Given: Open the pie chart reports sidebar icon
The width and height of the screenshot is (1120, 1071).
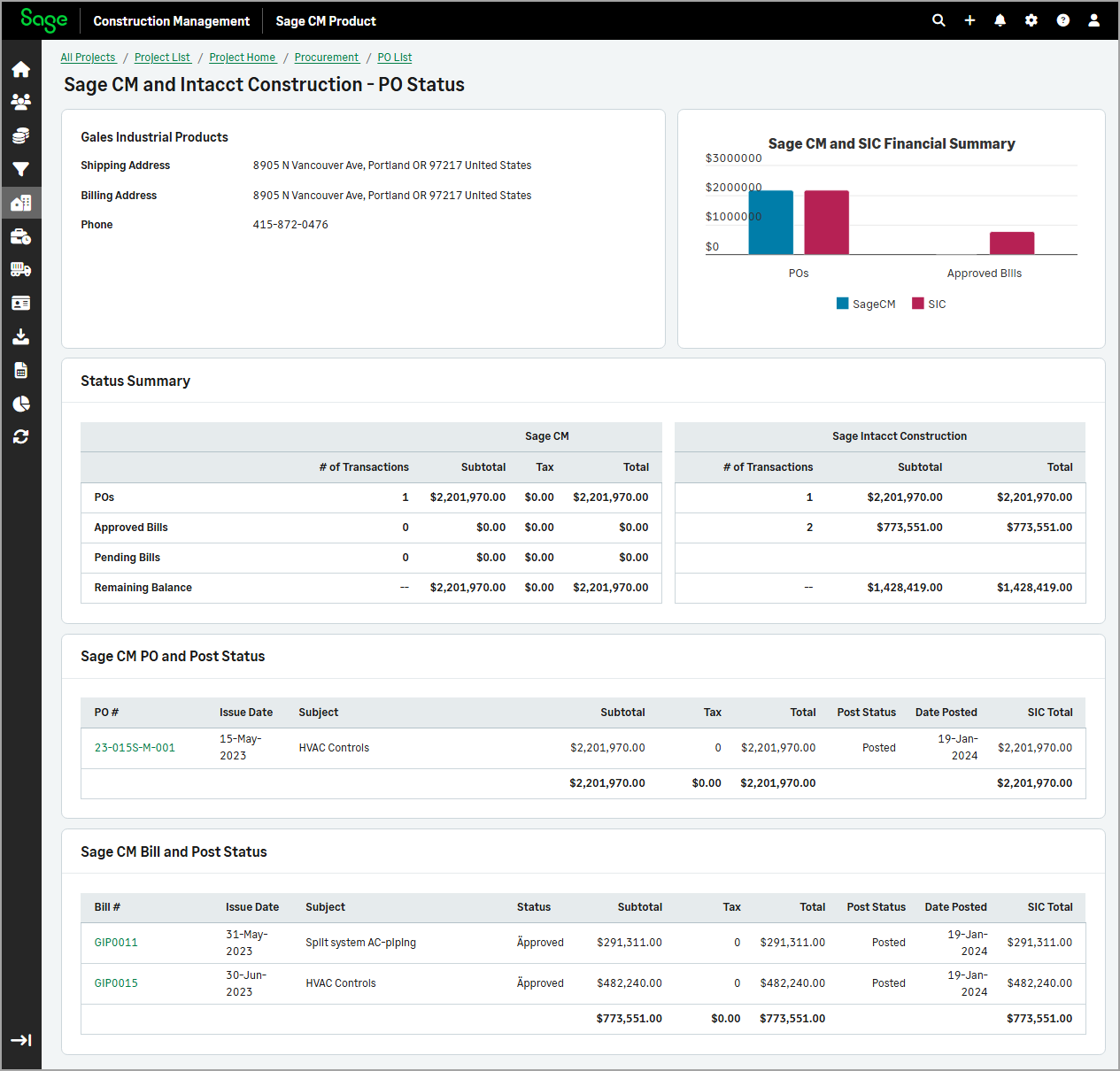Looking at the screenshot, I should pos(21,404).
